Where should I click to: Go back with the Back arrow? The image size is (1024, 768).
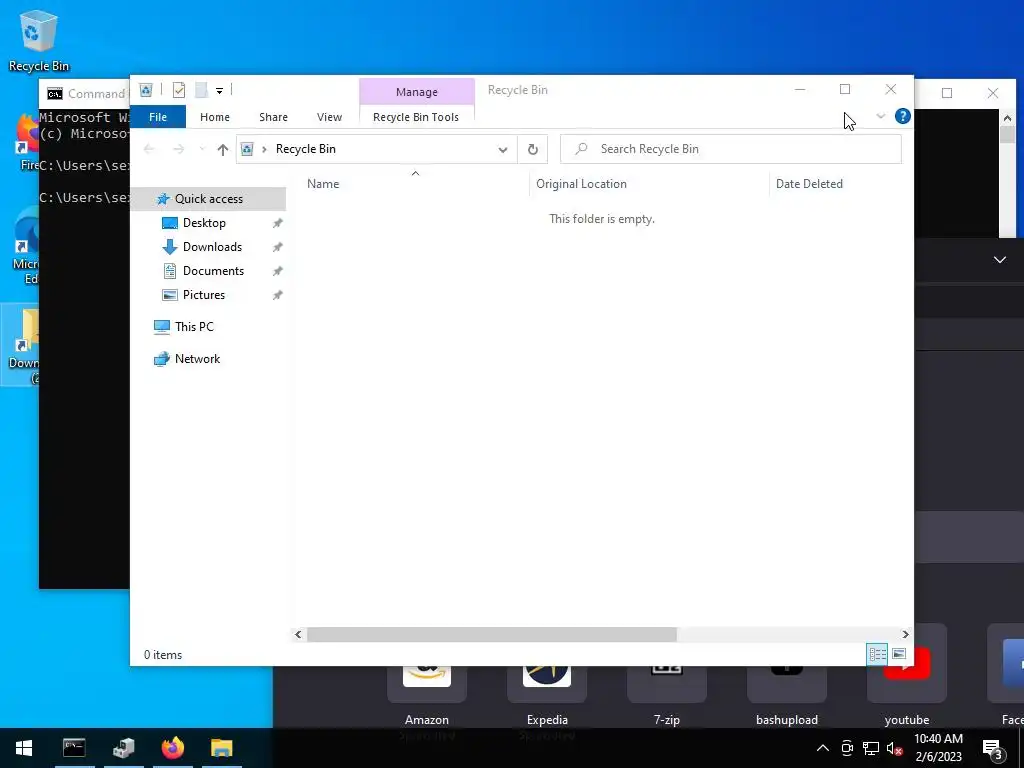[x=149, y=150]
